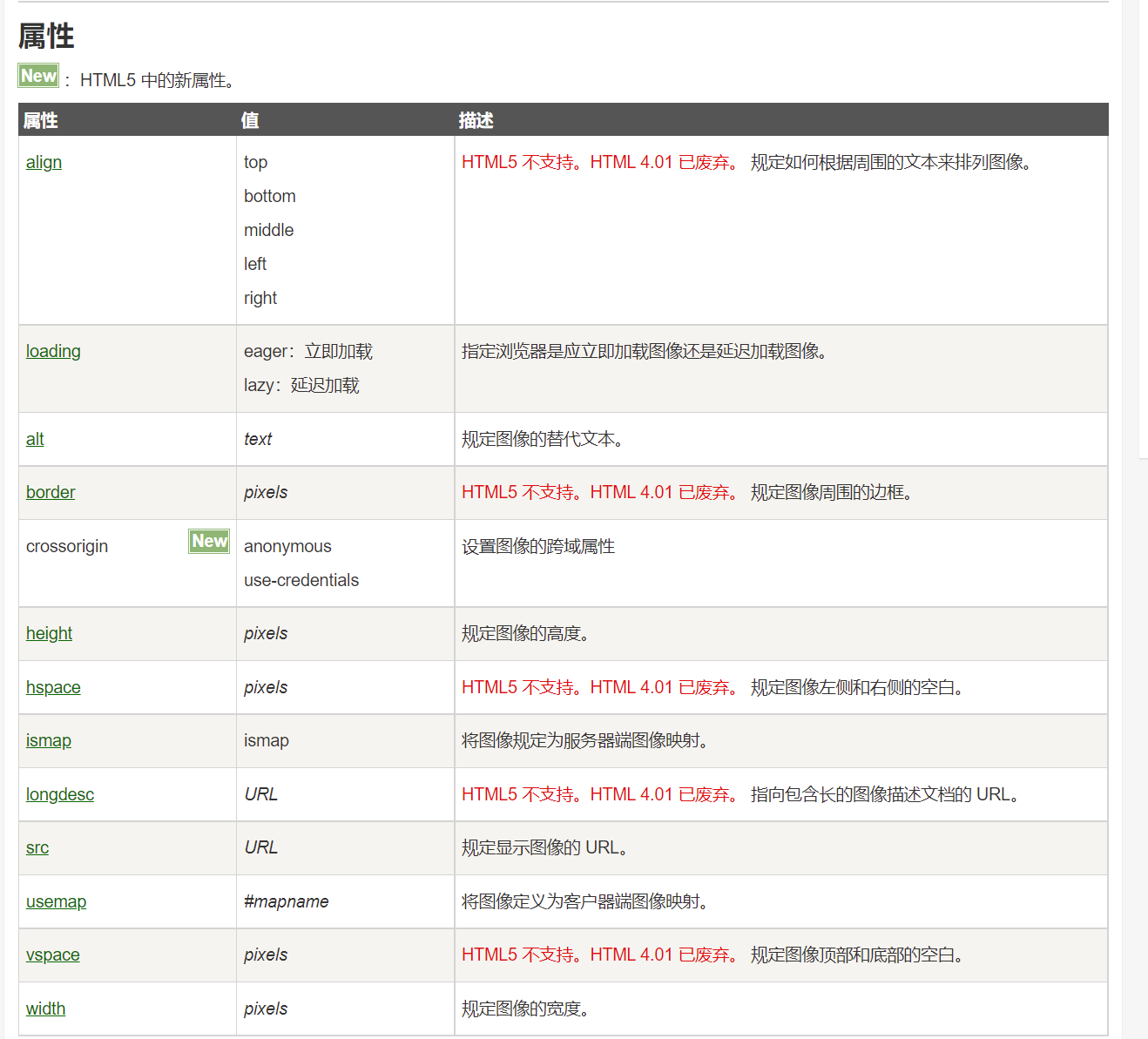Click the usemap attribute link
The width and height of the screenshot is (1148, 1039).
56,902
